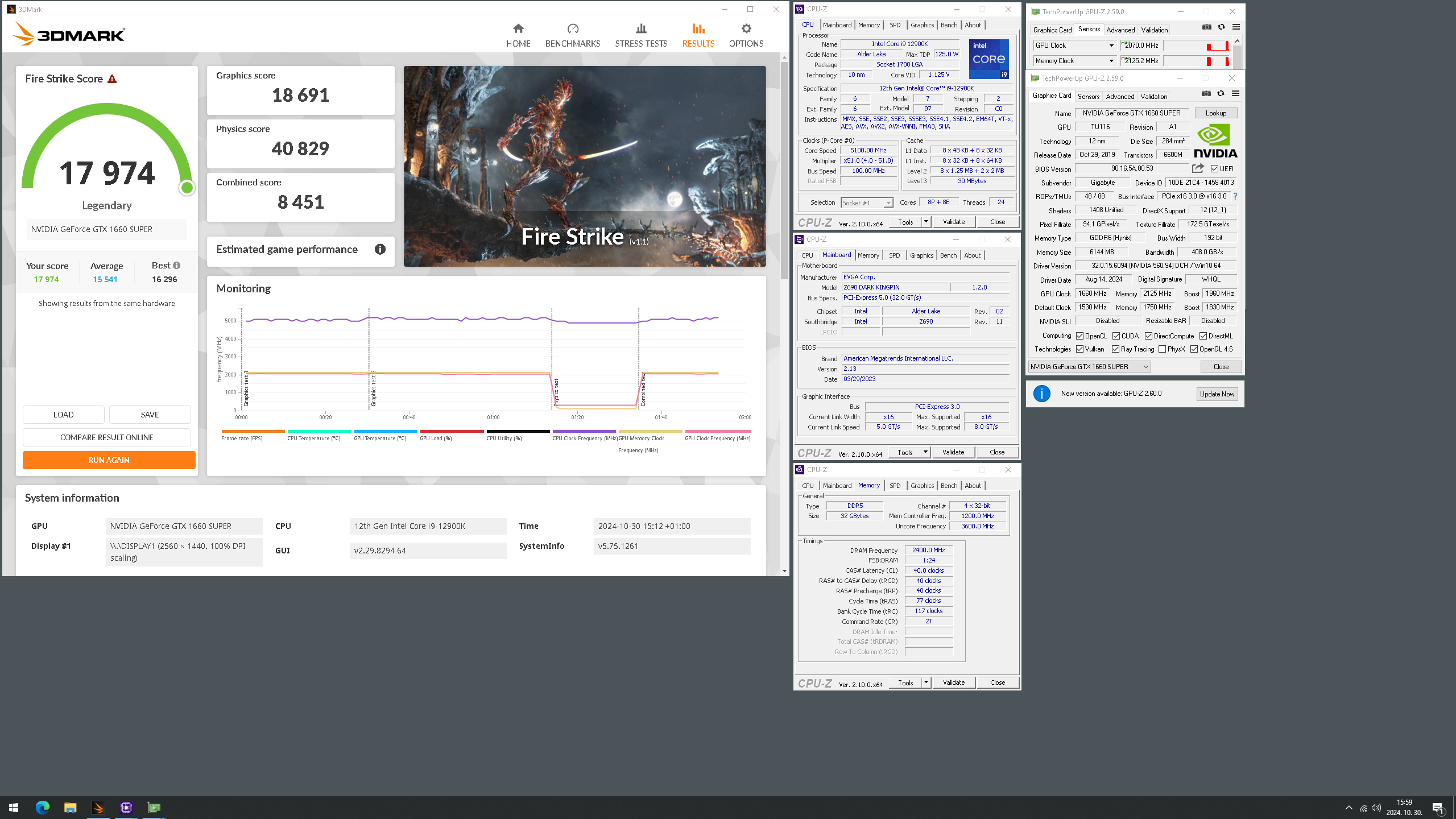Switch to RESULTS tab in 3DMark
This screenshot has height=819, width=1456.
coord(698,35)
